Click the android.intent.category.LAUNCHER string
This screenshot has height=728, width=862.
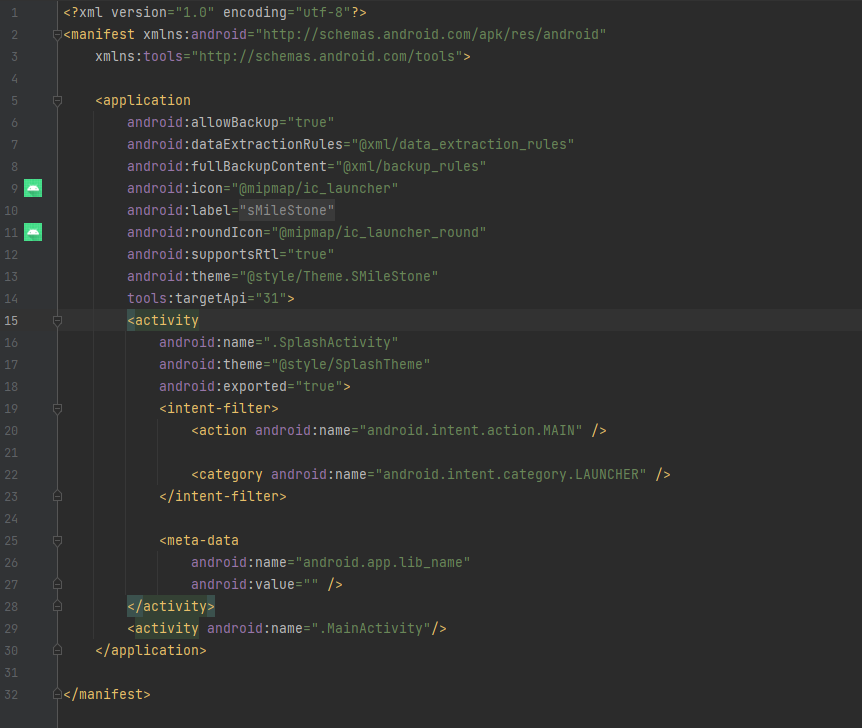click(x=511, y=475)
